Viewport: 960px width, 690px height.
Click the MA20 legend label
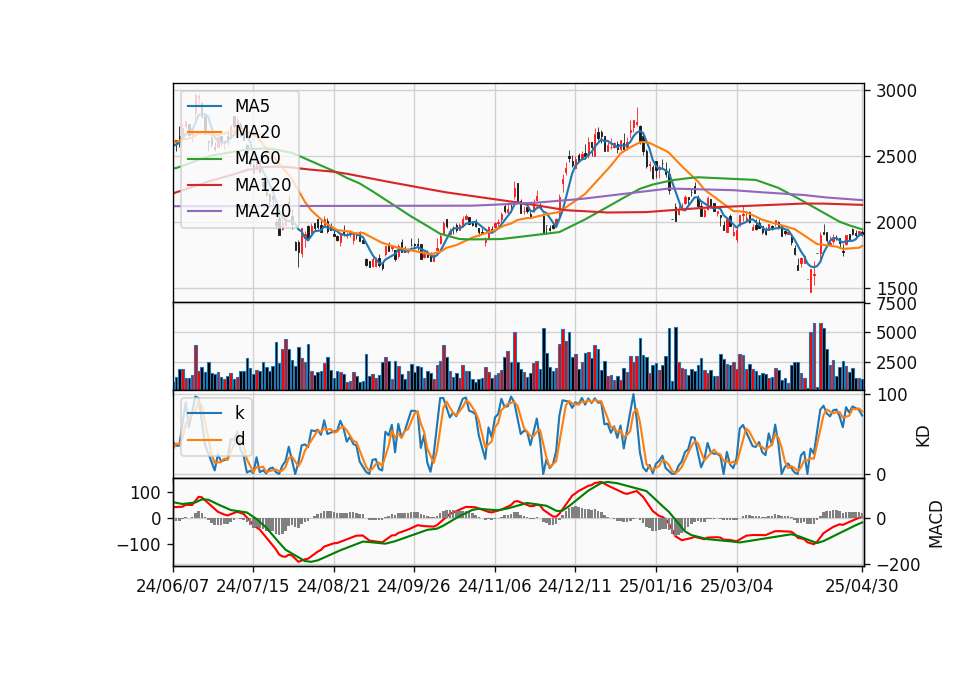click(x=257, y=132)
